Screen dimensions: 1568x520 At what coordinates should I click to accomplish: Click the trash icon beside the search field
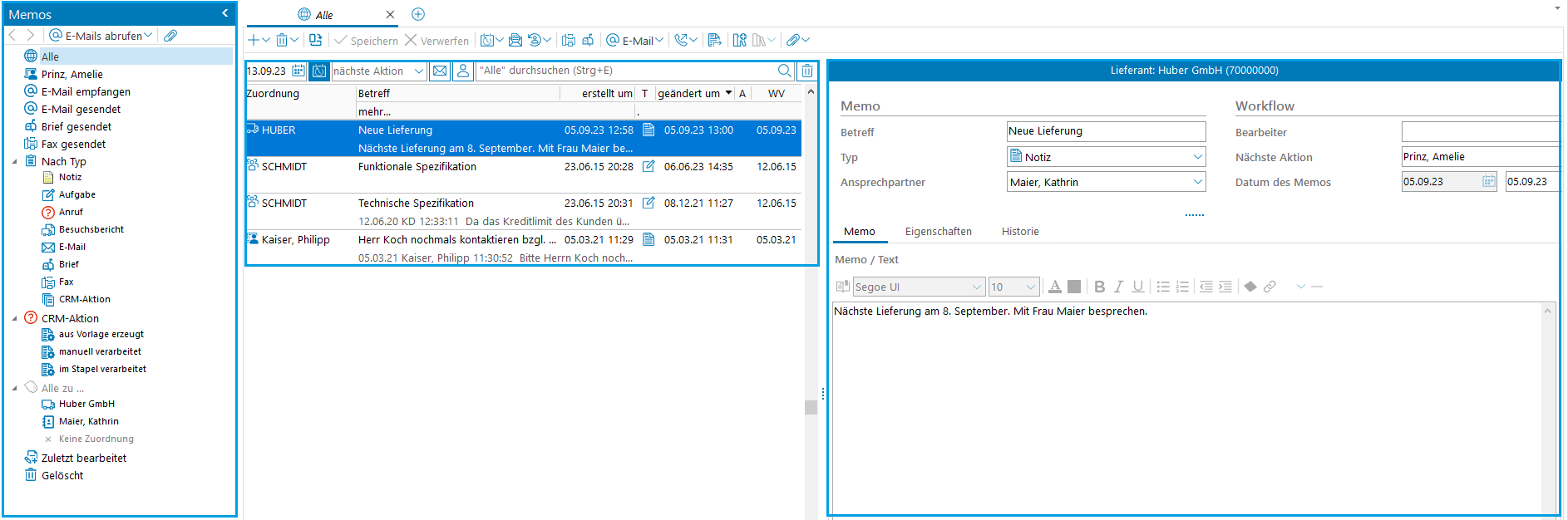[807, 71]
